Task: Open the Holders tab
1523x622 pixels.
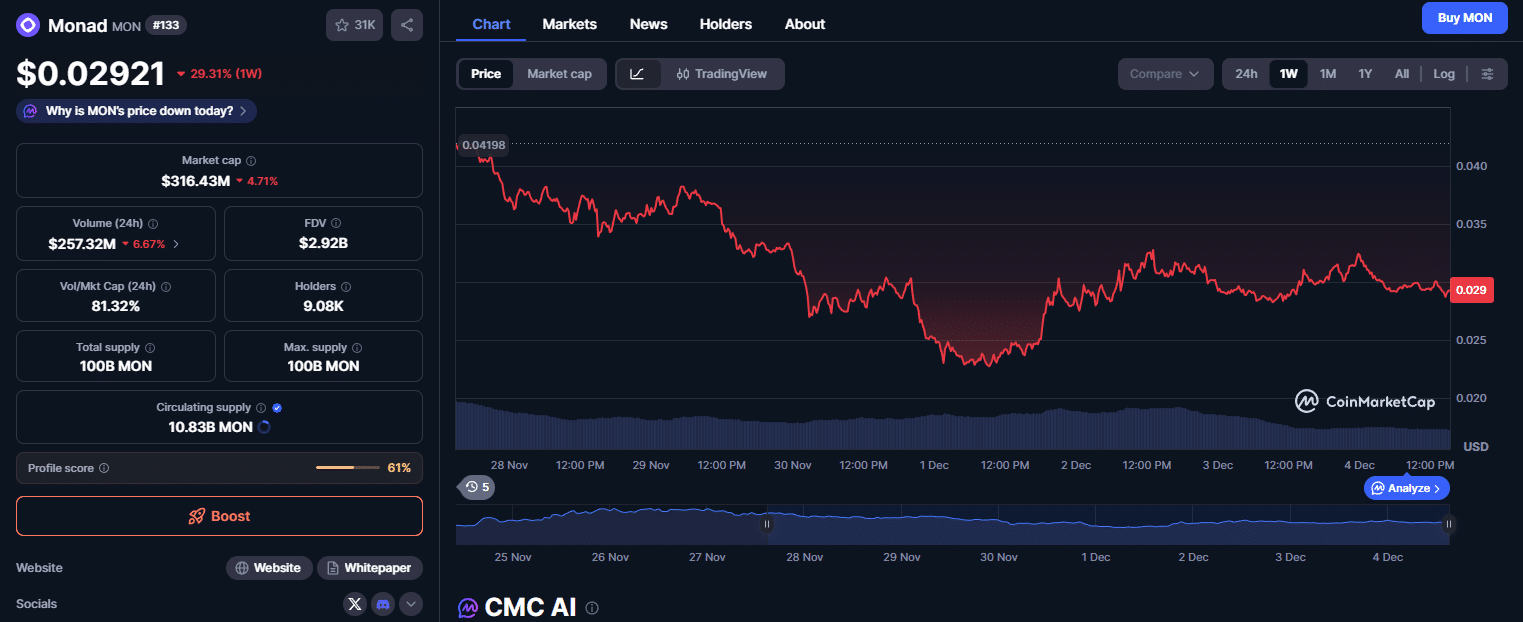Action: pyautogui.click(x=725, y=24)
